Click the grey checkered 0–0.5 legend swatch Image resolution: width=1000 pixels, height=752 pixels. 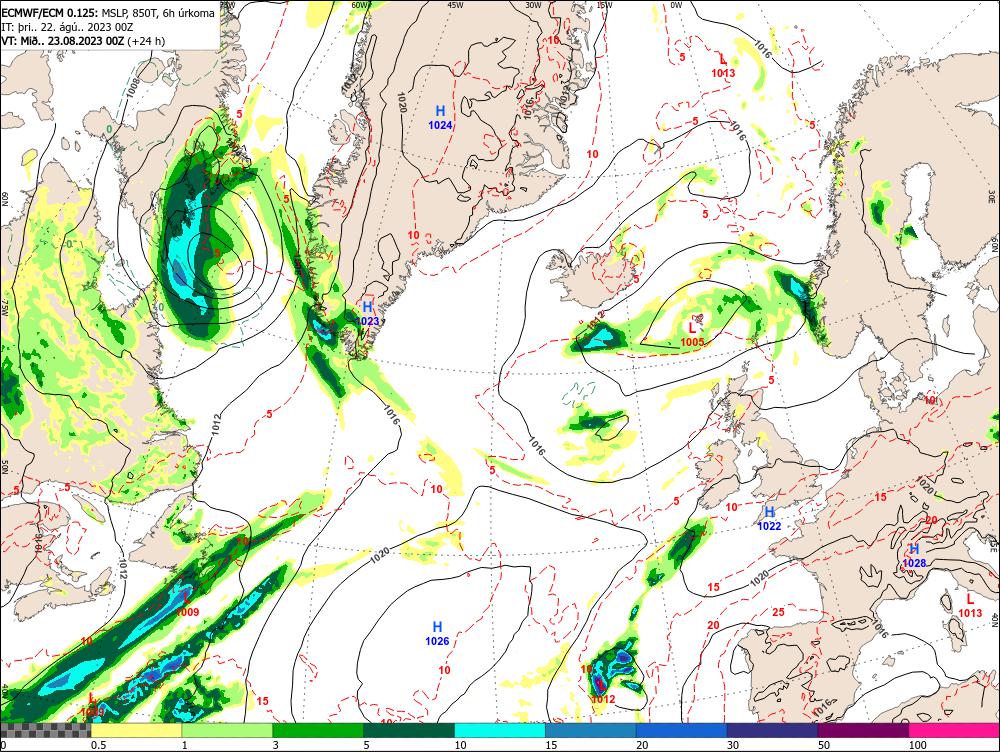click(x=45, y=730)
